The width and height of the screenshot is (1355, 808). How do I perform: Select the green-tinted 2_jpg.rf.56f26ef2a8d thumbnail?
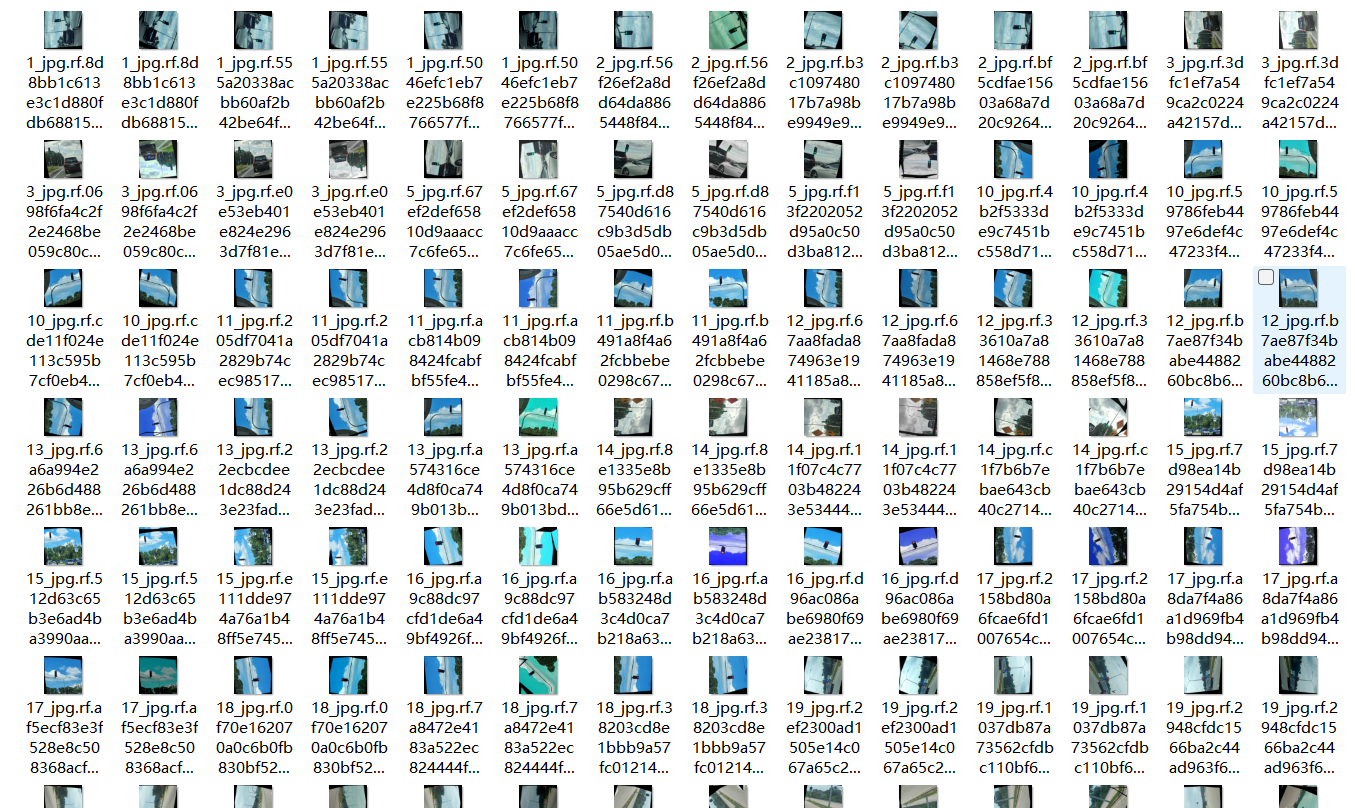pos(729,30)
